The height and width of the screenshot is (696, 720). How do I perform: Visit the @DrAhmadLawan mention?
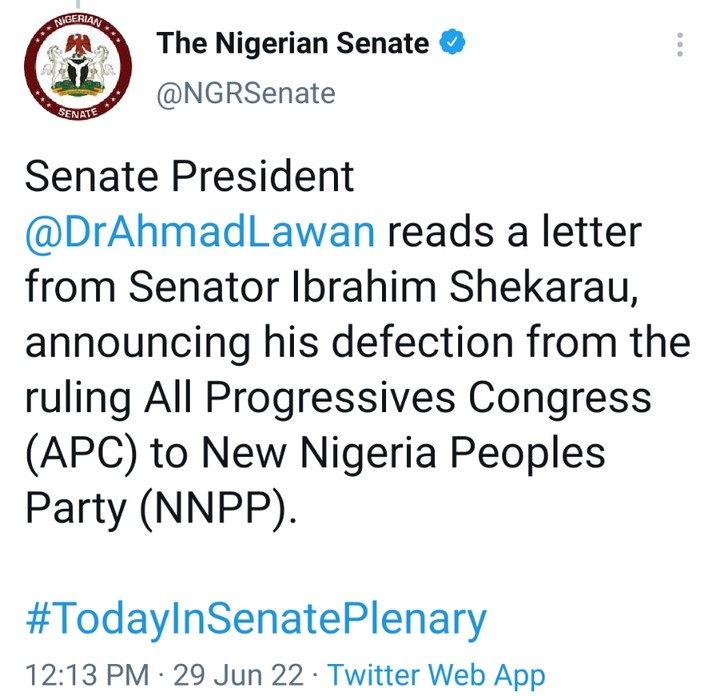pos(201,233)
